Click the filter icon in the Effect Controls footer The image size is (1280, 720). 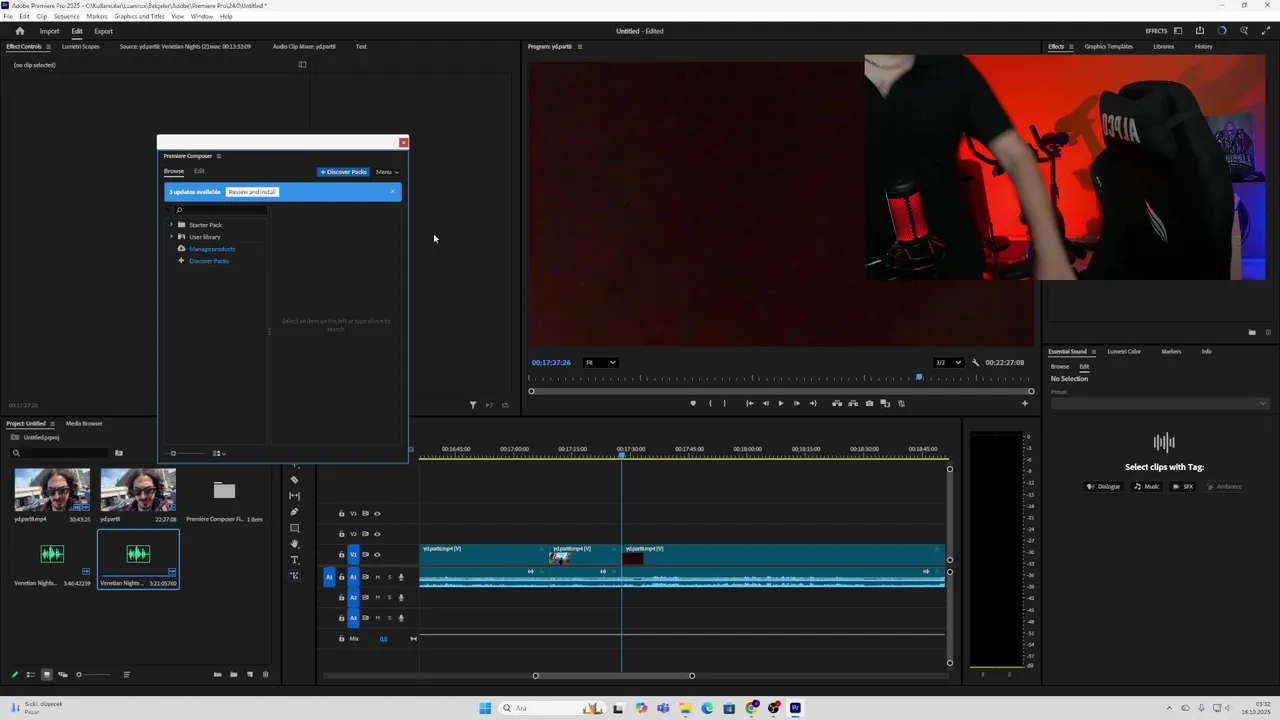[473, 405]
